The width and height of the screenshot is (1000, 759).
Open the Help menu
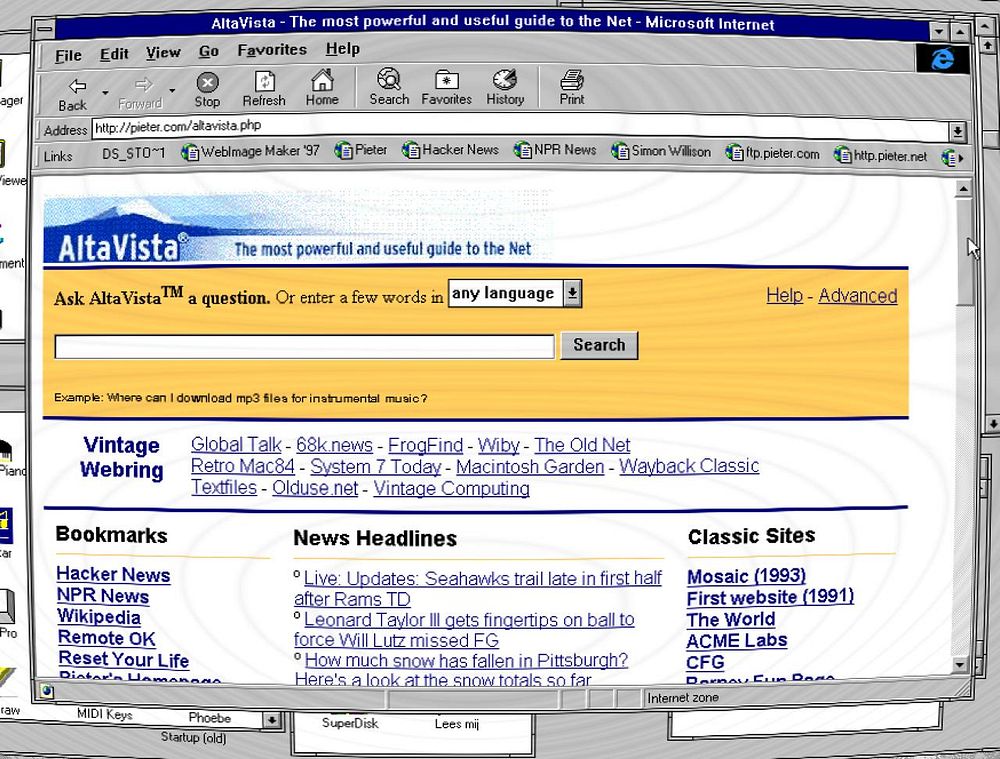342,49
